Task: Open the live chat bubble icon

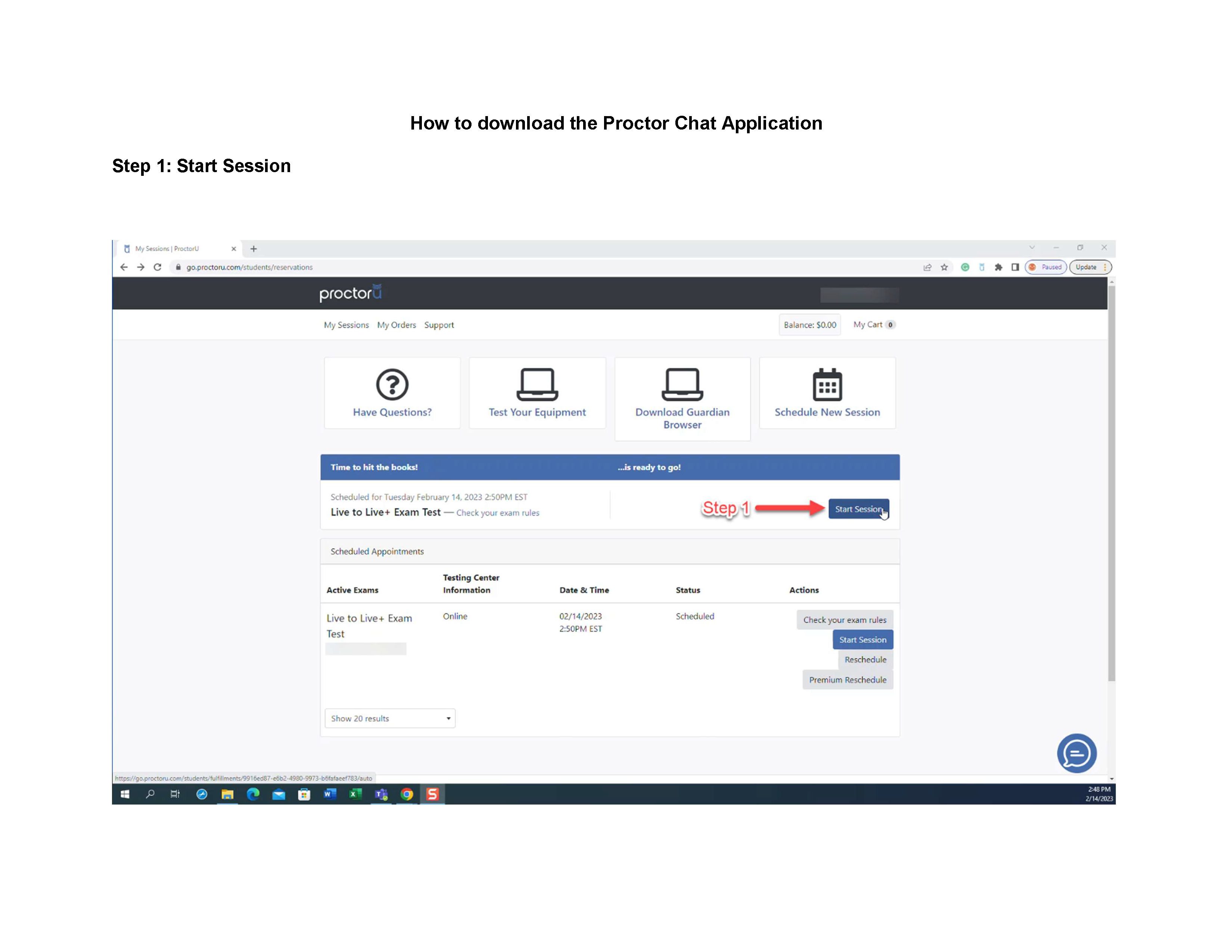Action: pos(1076,753)
